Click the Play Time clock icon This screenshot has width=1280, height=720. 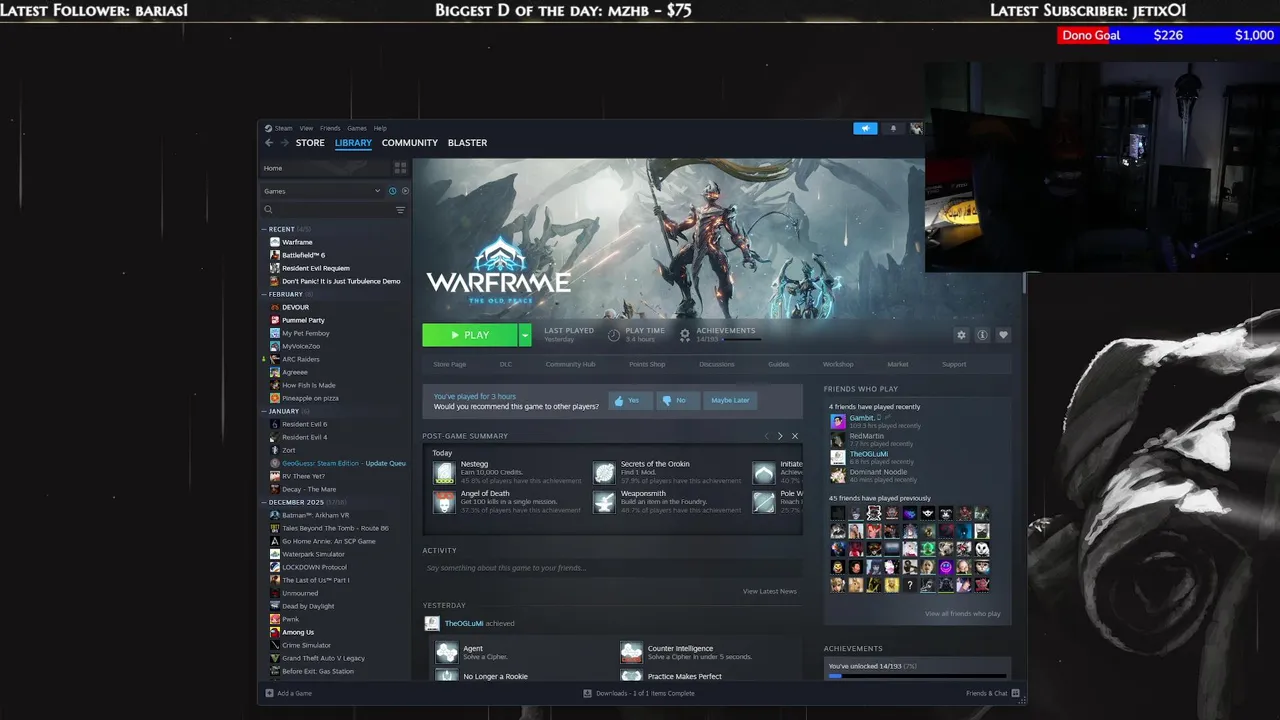click(x=614, y=335)
